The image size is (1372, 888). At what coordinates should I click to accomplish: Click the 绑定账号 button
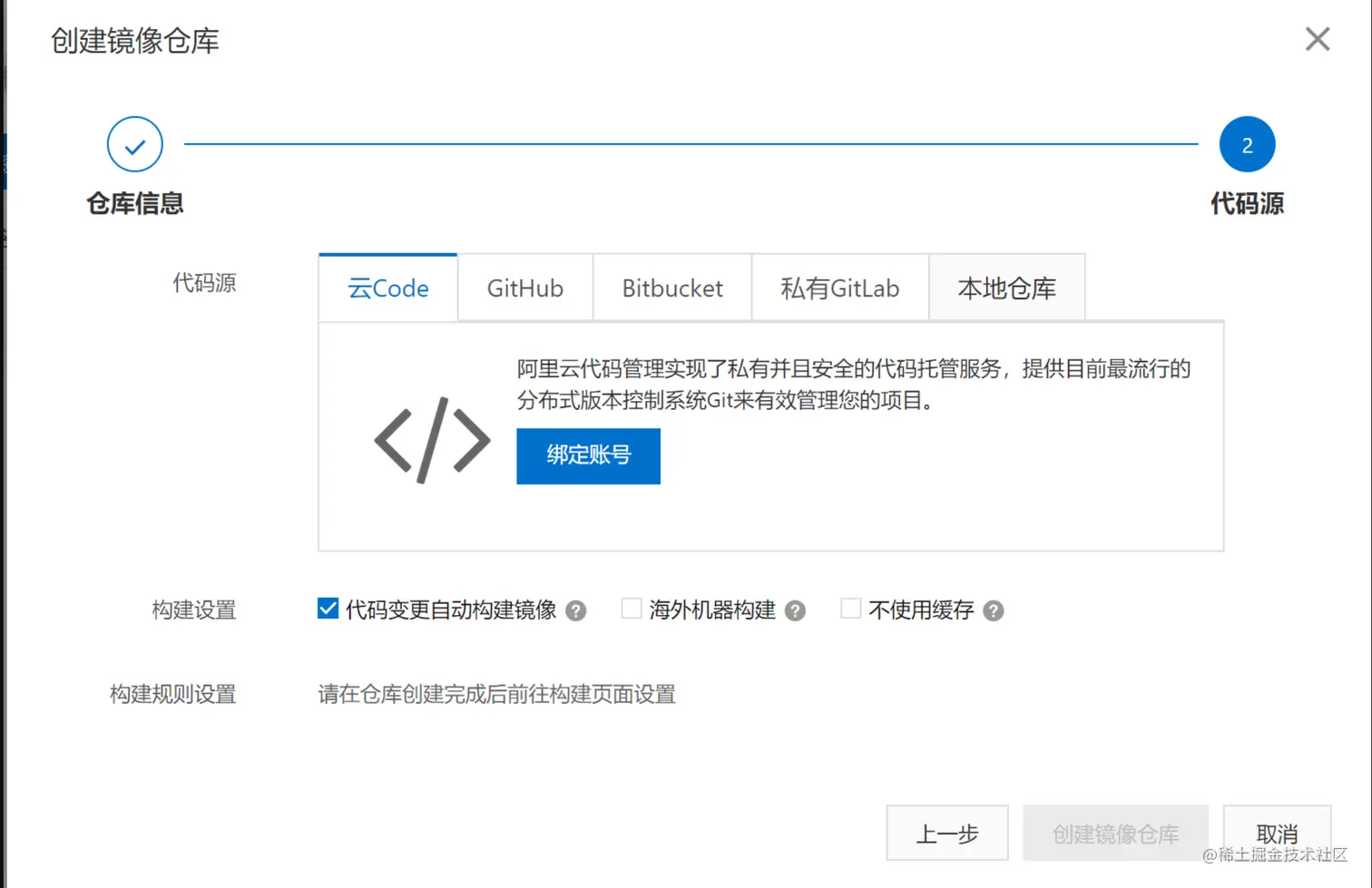tap(588, 455)
